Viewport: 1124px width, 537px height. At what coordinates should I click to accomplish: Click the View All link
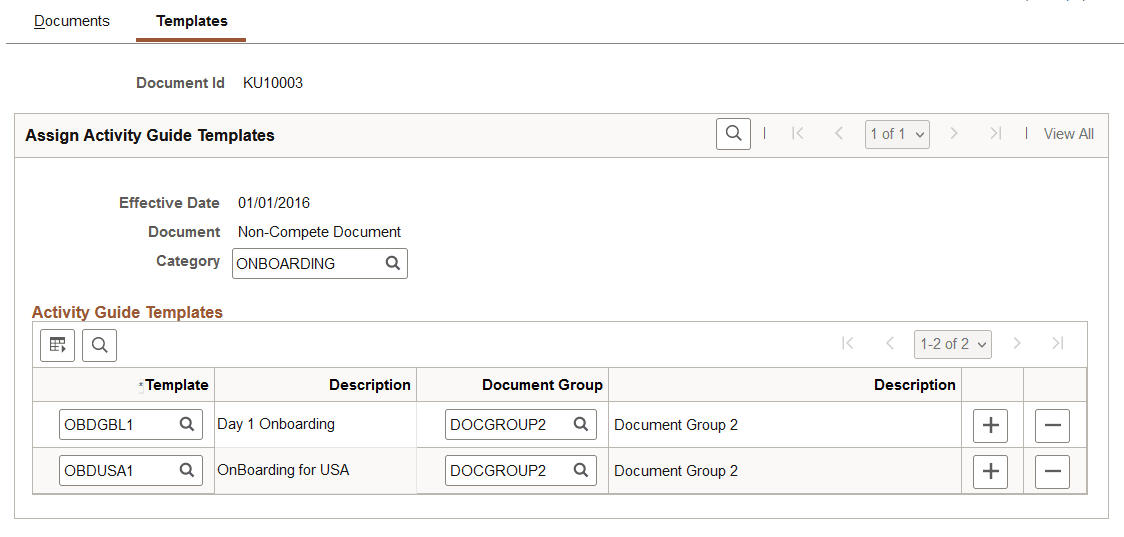1068,134
